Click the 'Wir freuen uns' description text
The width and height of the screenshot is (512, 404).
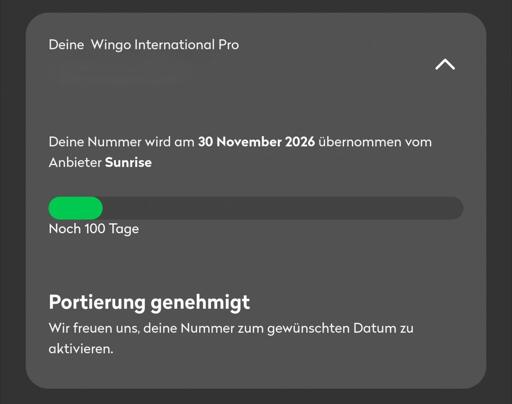(231, 339)
